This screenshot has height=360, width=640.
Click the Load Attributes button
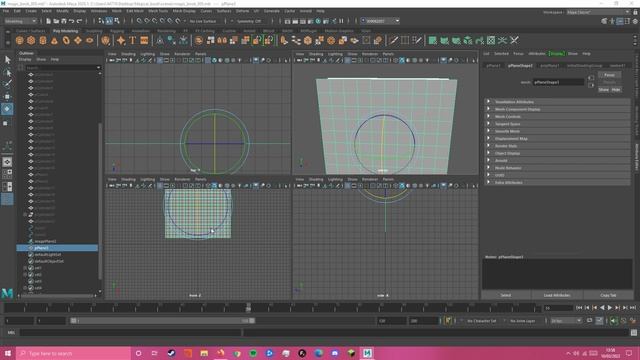pyautogui.click(x=557, y=295)
